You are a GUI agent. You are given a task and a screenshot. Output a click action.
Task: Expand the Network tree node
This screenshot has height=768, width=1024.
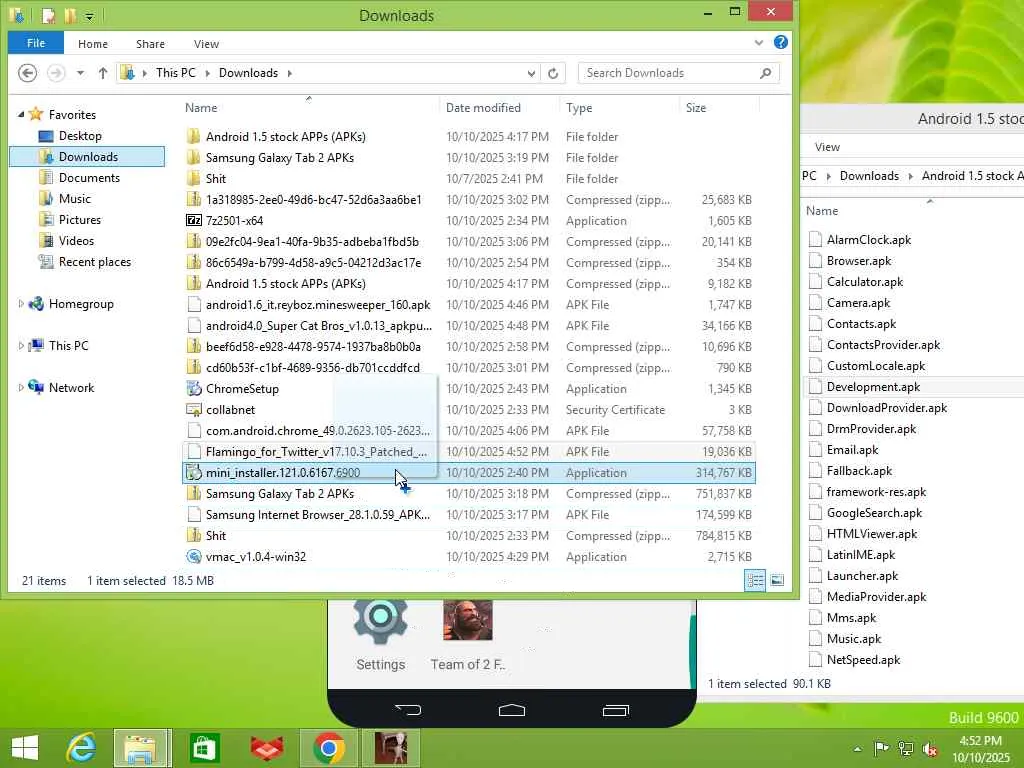coord(21,387)
